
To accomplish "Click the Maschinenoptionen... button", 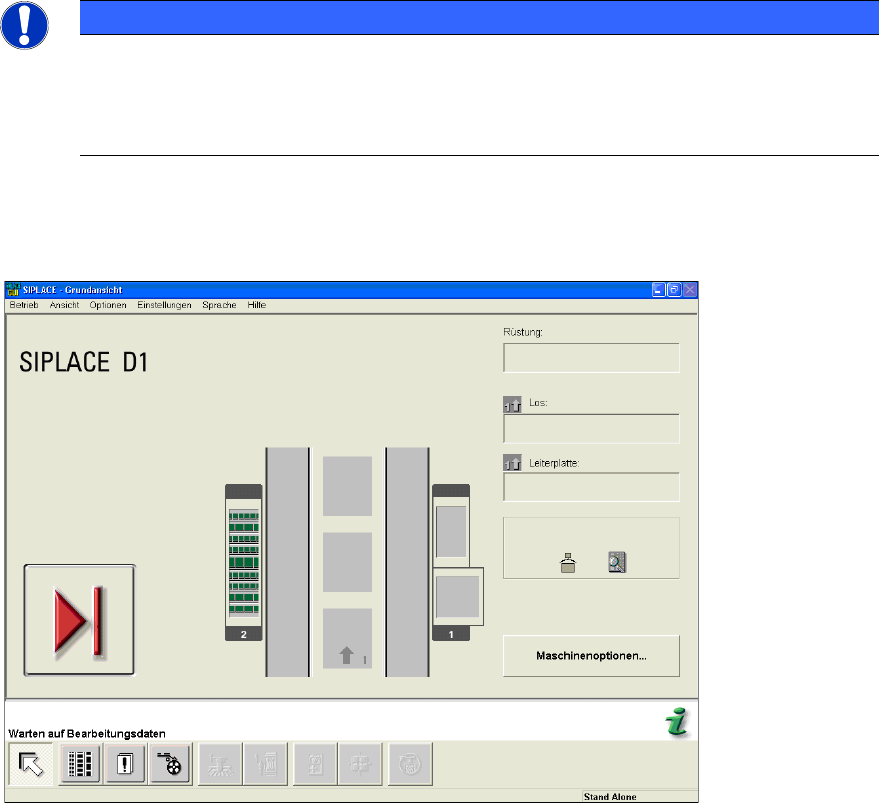I will click(x=591, y=656).
